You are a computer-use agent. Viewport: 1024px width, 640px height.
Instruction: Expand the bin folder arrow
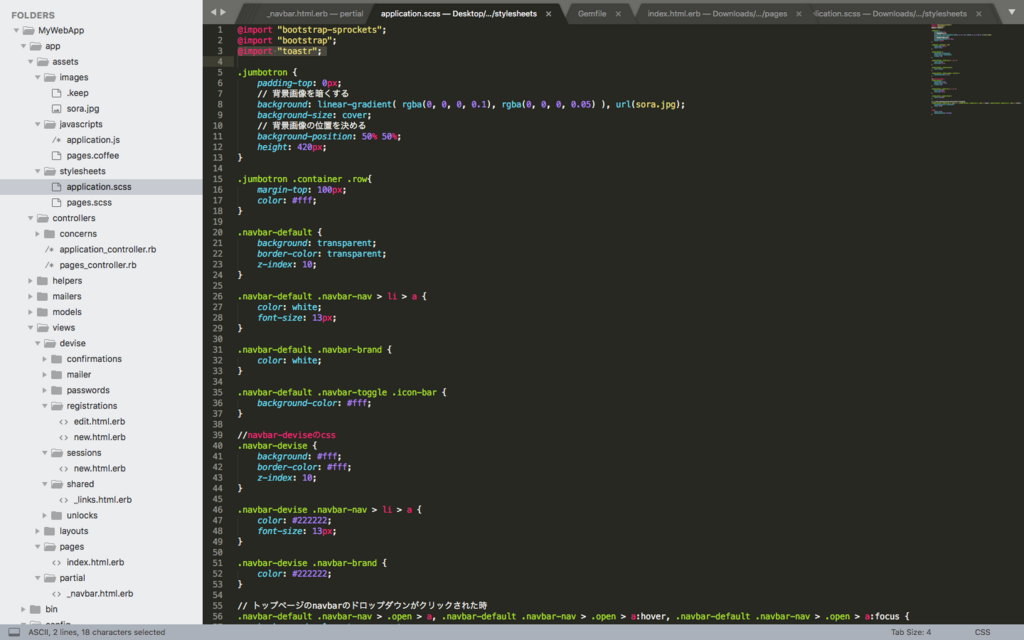point(24,609)
